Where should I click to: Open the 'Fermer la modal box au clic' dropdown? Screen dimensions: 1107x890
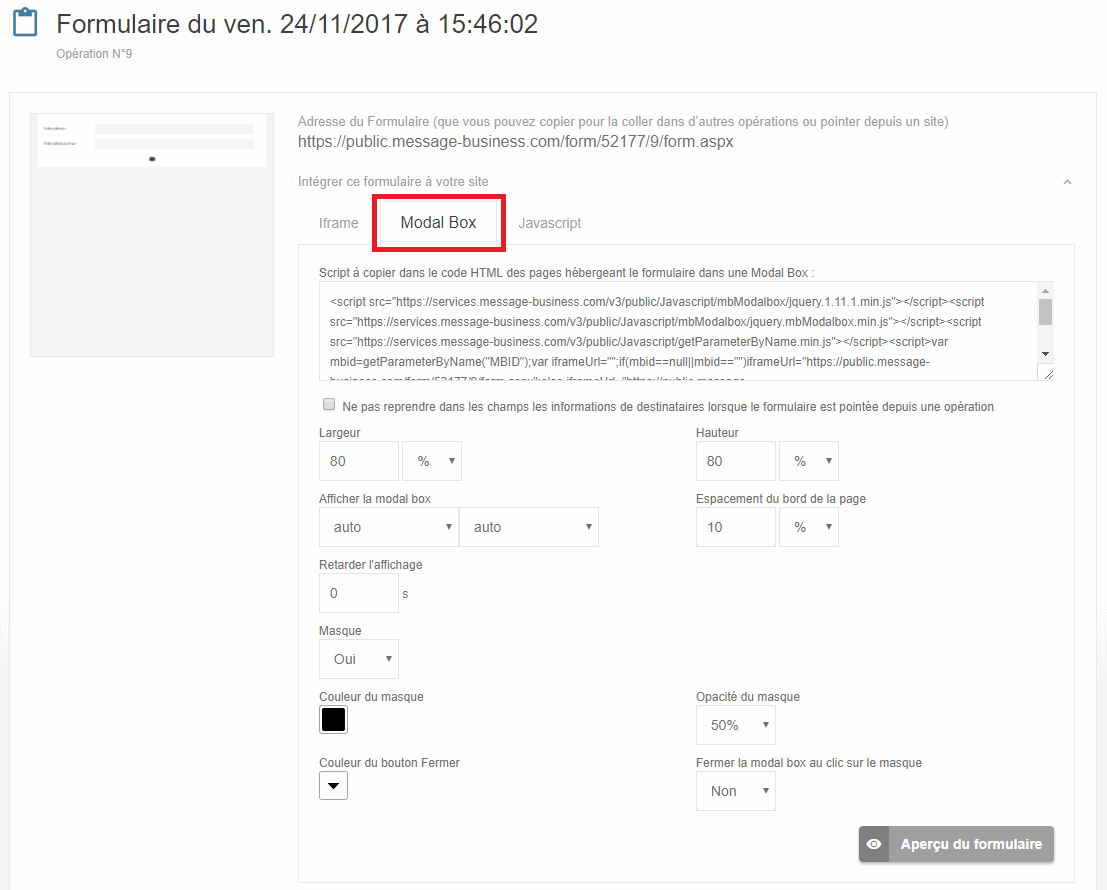click(736, 791)
